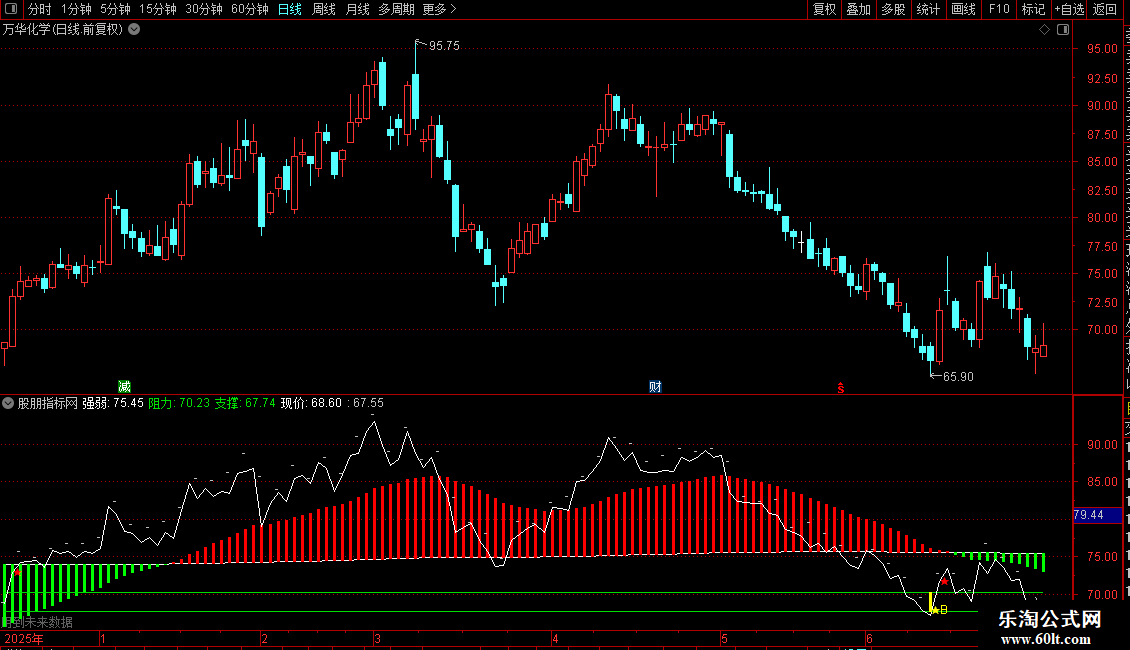Click the window layout icon at chart top-right

pos(1063,30)
